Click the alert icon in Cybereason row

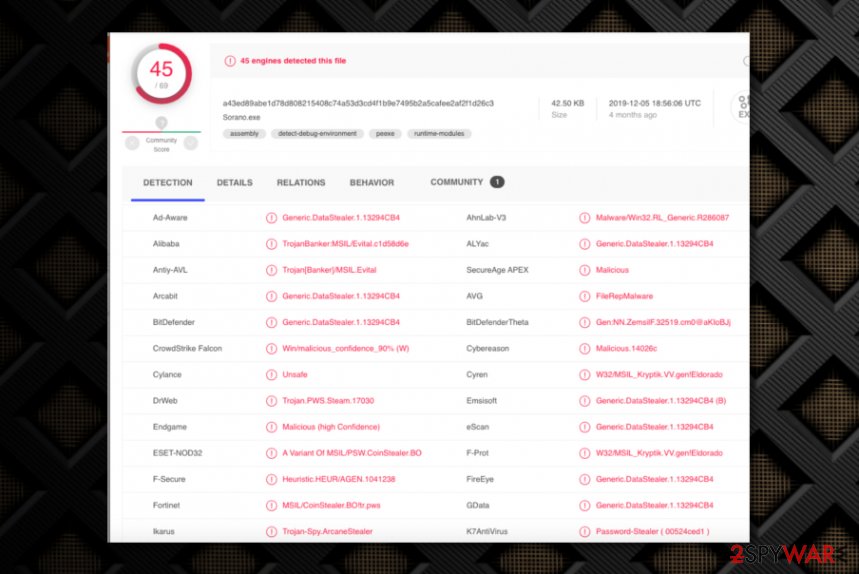585,348
